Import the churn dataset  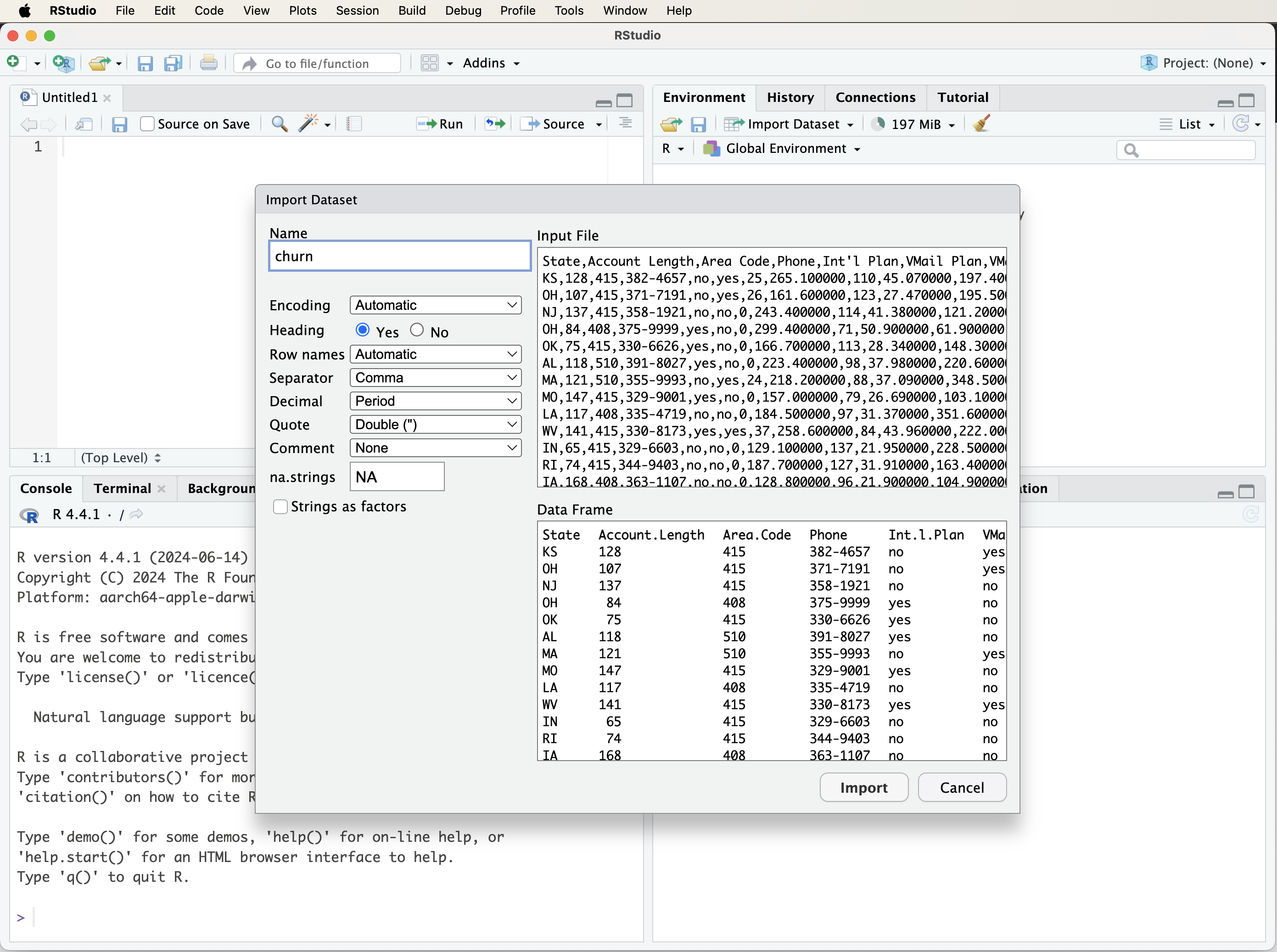click(x=863, y=787)
